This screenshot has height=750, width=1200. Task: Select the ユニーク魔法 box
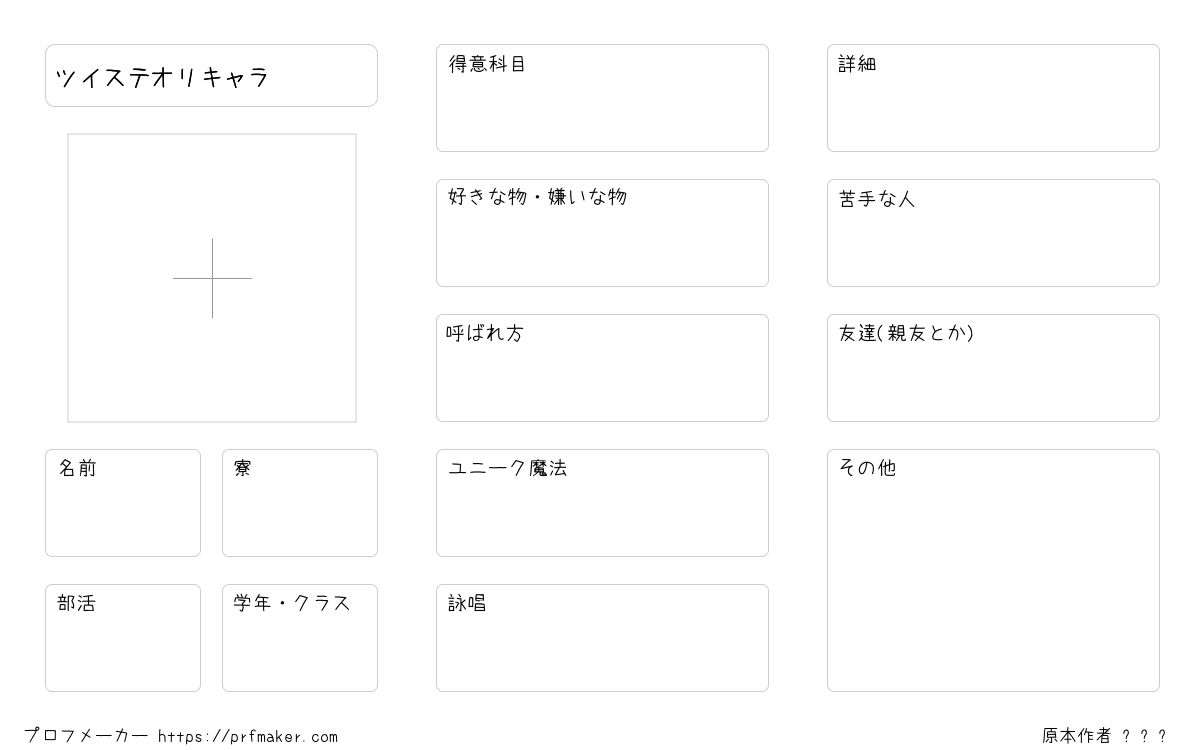click(602, 503)
